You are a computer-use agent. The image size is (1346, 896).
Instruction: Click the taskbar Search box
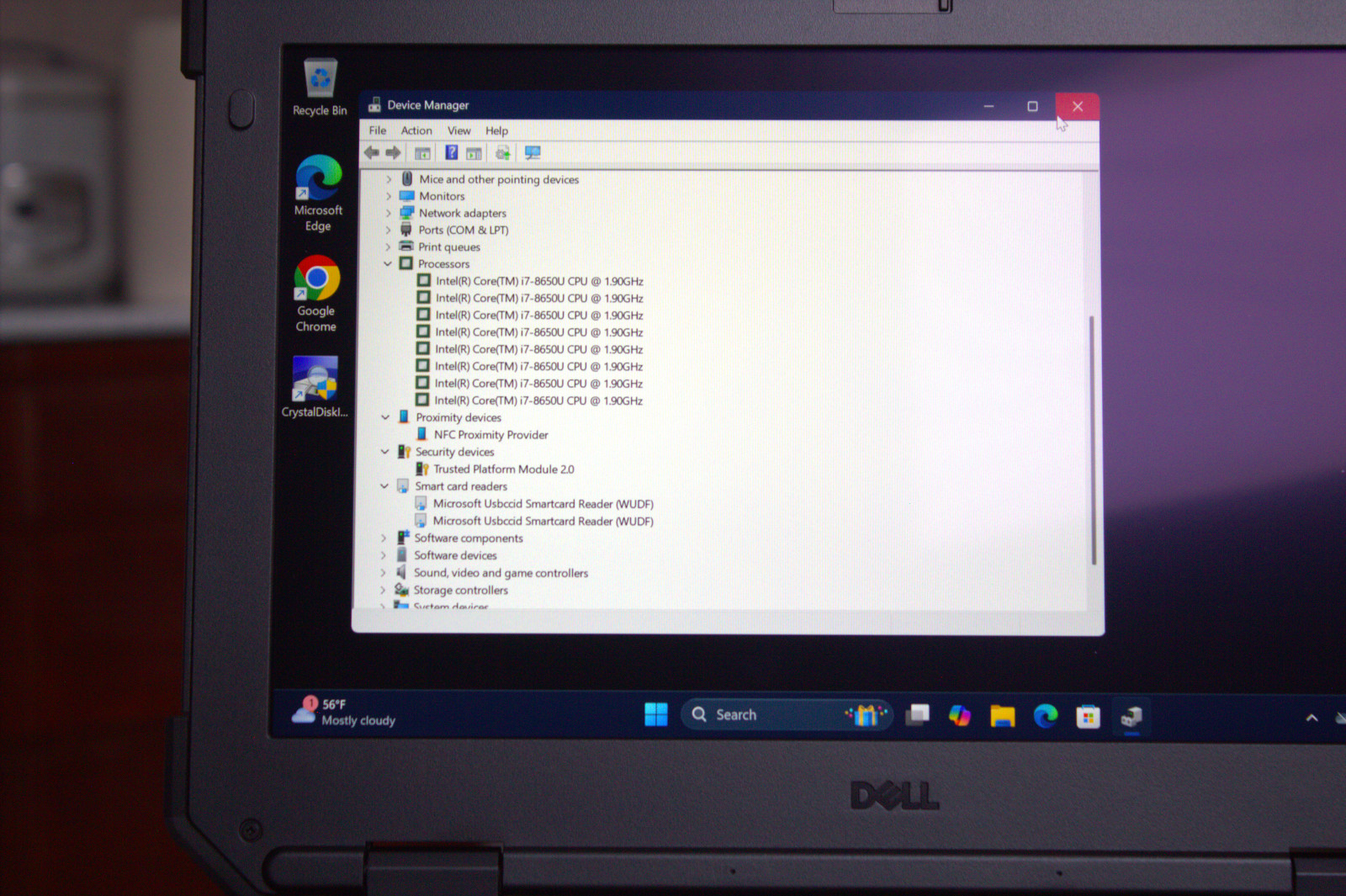(787, 715)
